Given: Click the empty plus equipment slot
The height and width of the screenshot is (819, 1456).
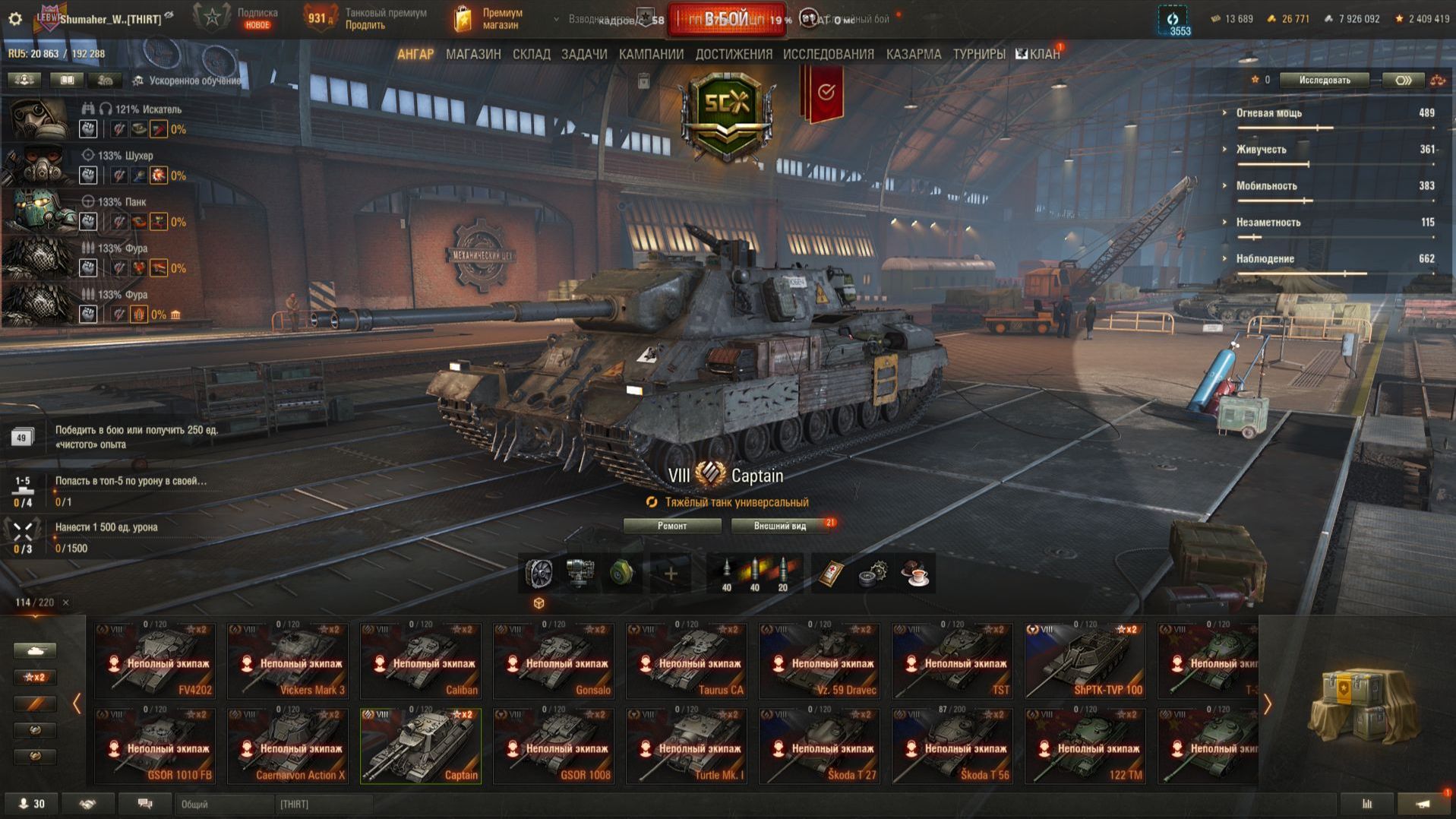Looking at the screenshot, I should pos(670,574).
